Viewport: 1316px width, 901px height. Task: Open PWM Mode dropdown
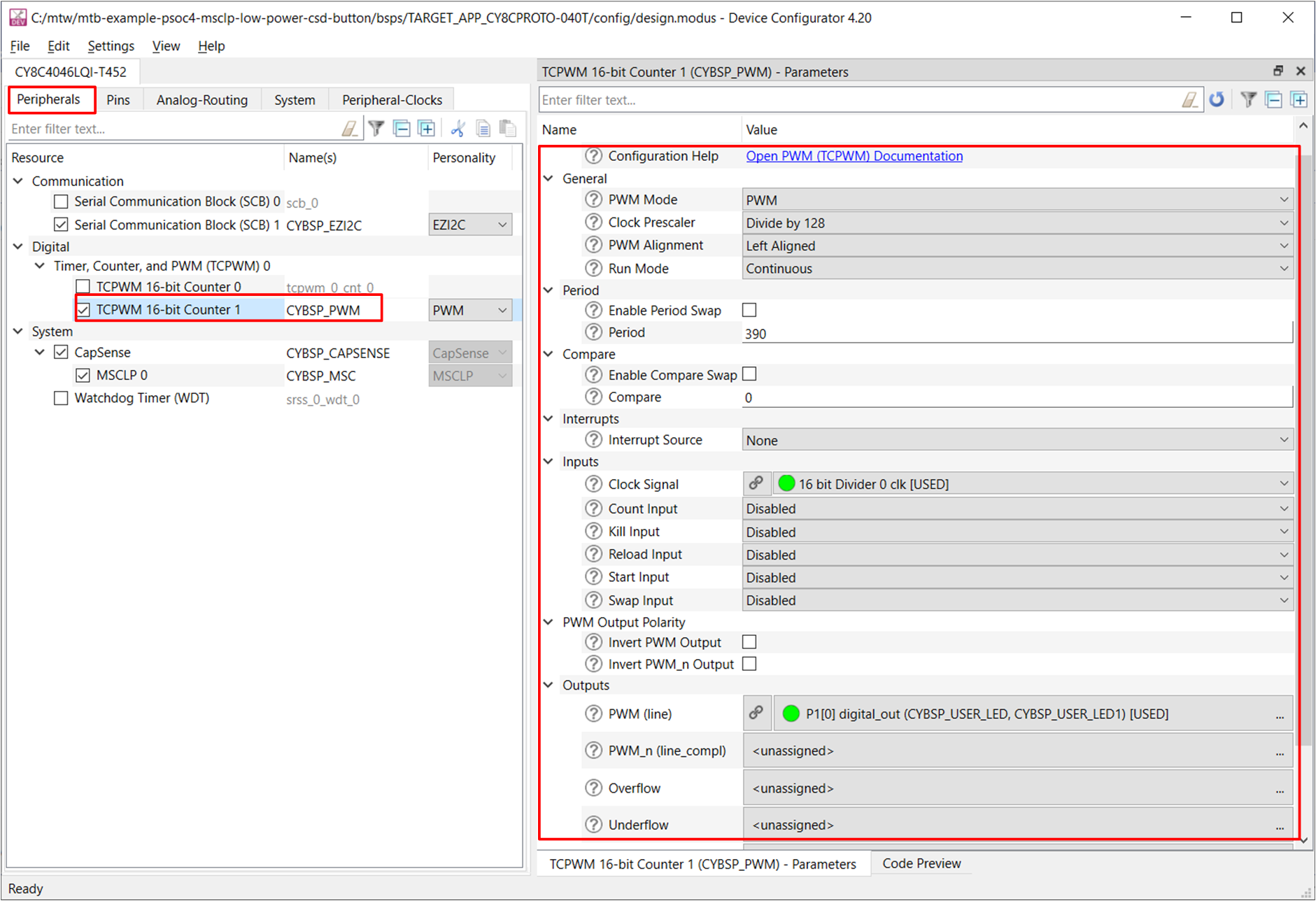[x=1017, y=200]
